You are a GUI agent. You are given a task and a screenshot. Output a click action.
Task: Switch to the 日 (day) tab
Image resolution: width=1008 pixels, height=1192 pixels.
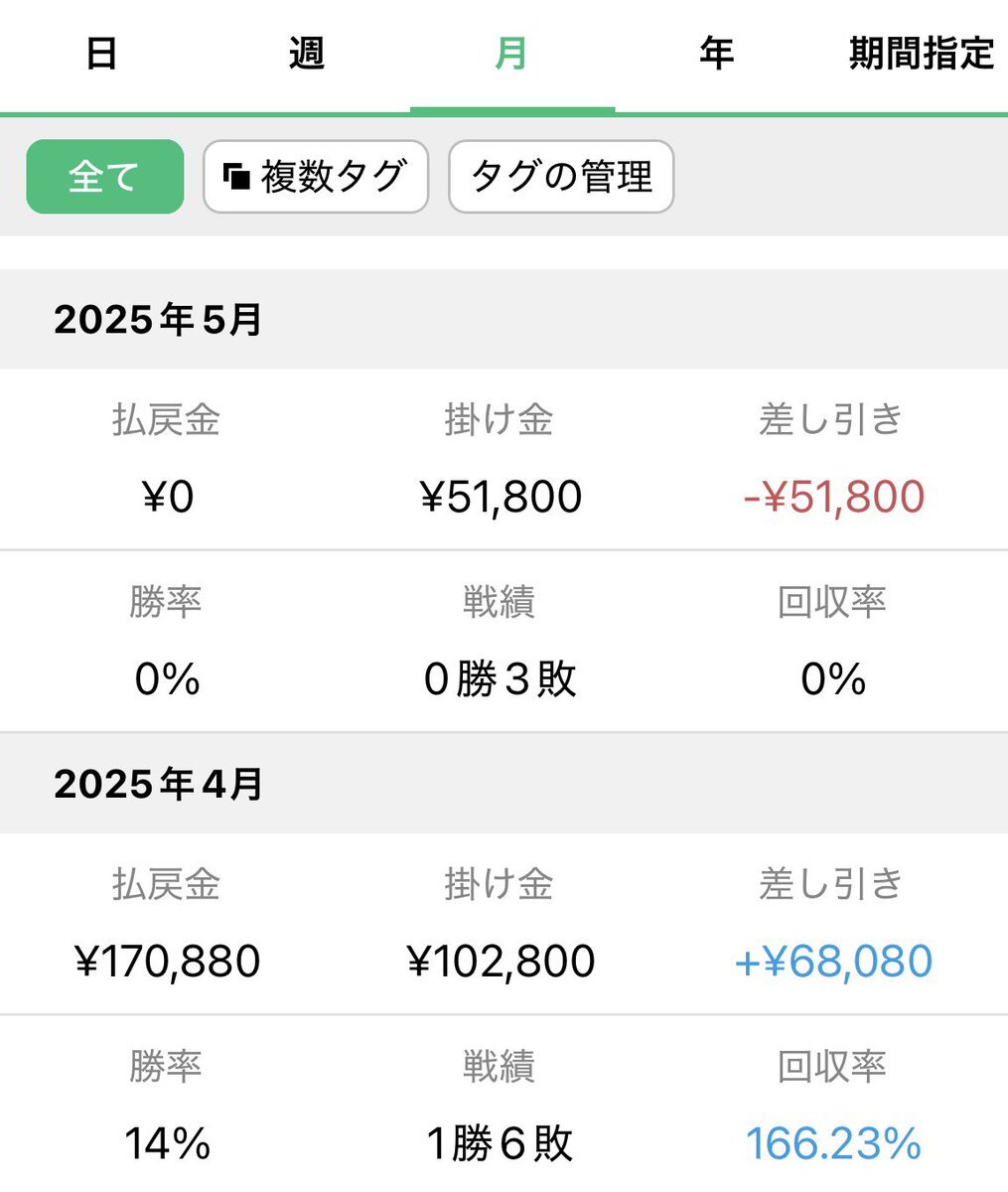(x=102, y=54)
